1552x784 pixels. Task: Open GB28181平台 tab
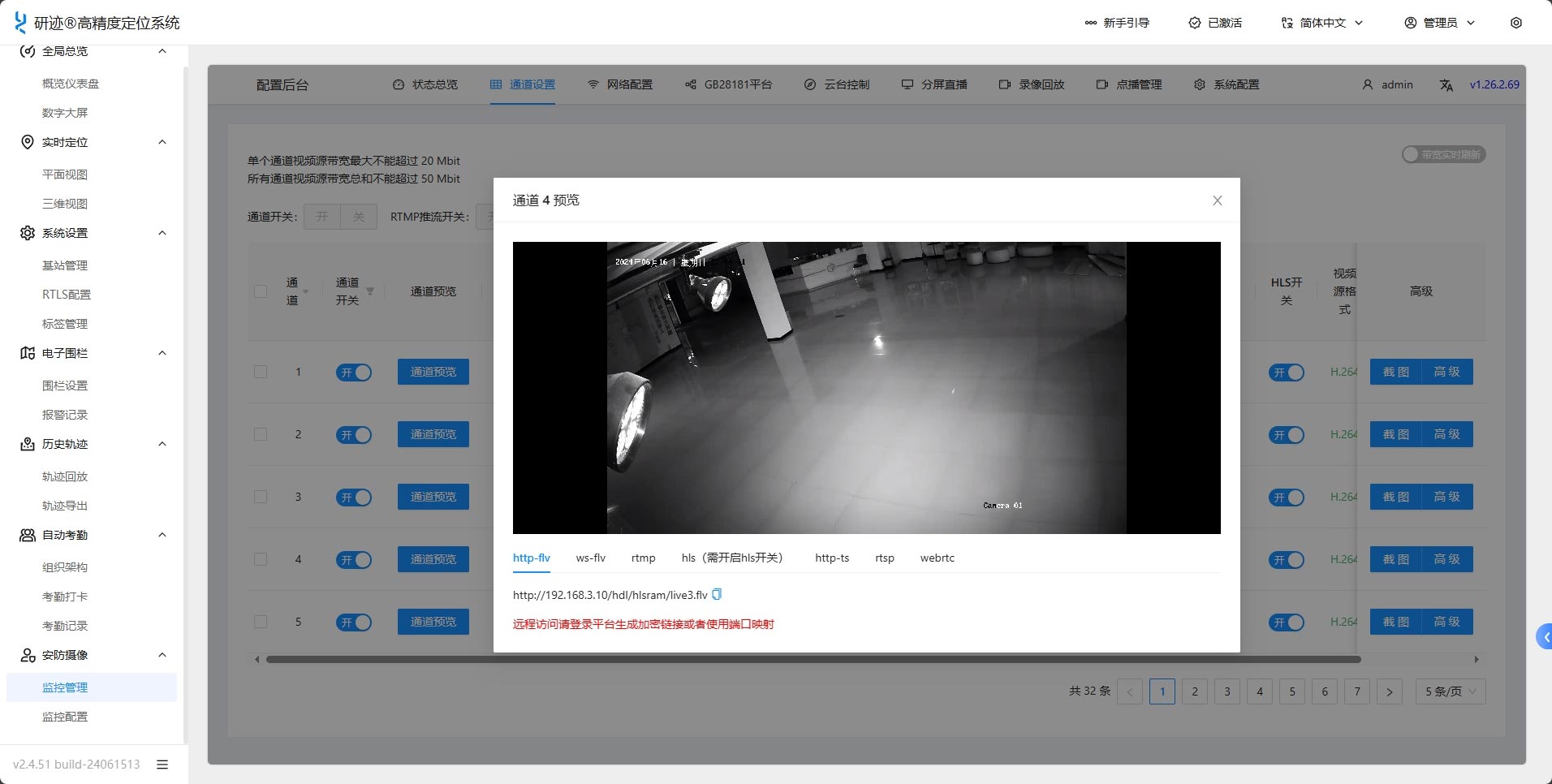coord(728,84)
